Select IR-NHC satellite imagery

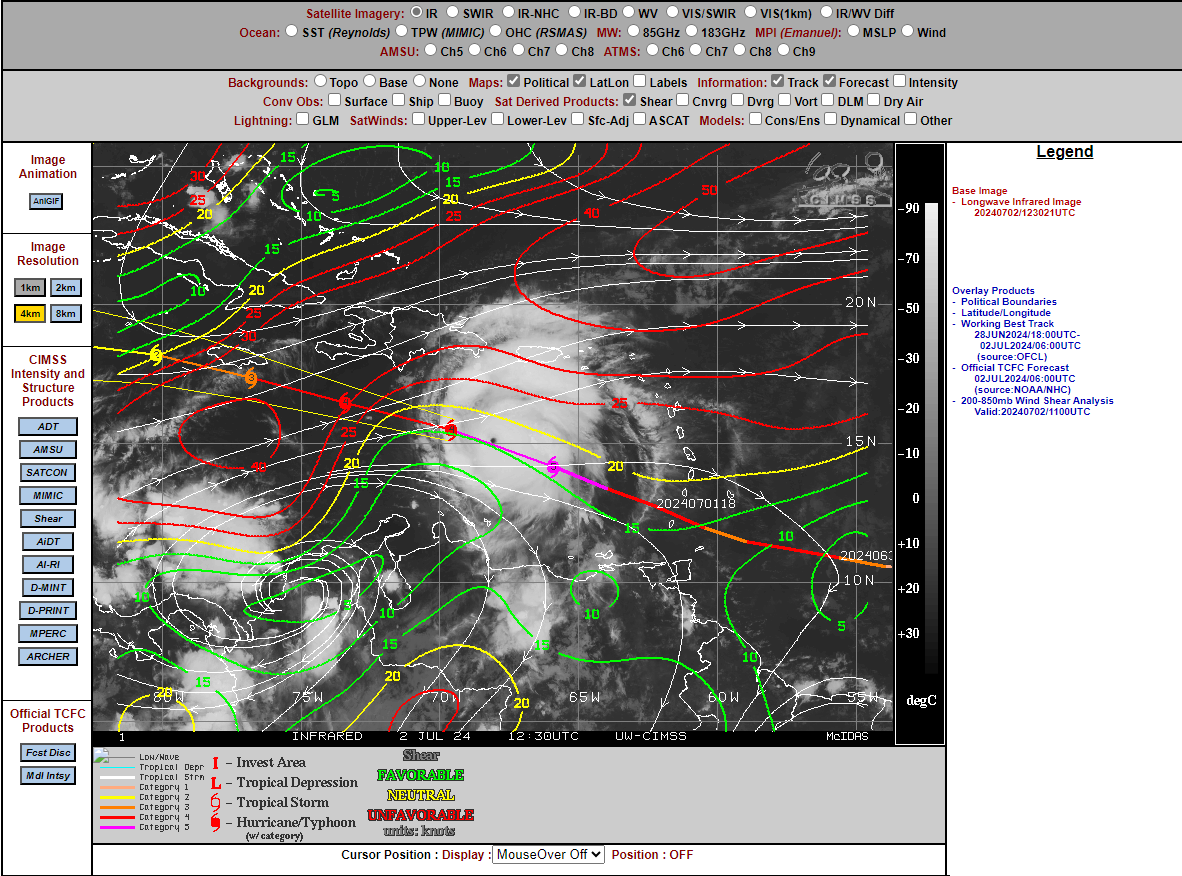tap(508, 12)
